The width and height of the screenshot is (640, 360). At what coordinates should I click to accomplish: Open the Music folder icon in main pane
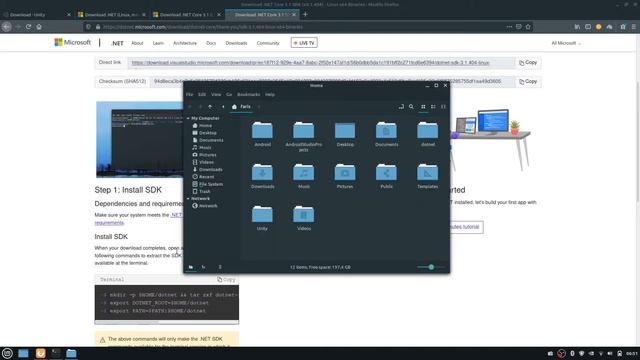(x=304, y=176)
